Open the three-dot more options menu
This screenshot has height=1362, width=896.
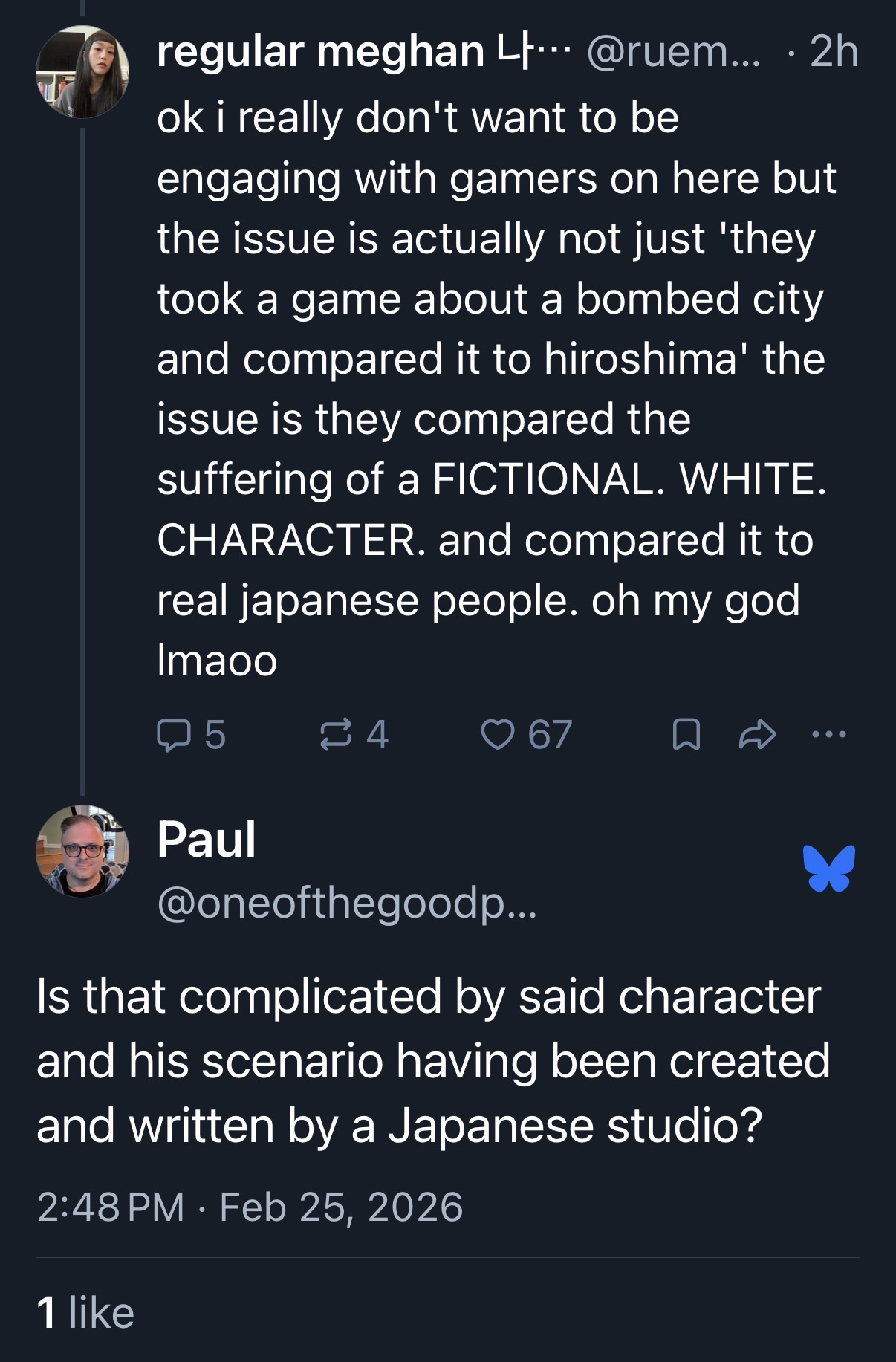tap(828, 735)
